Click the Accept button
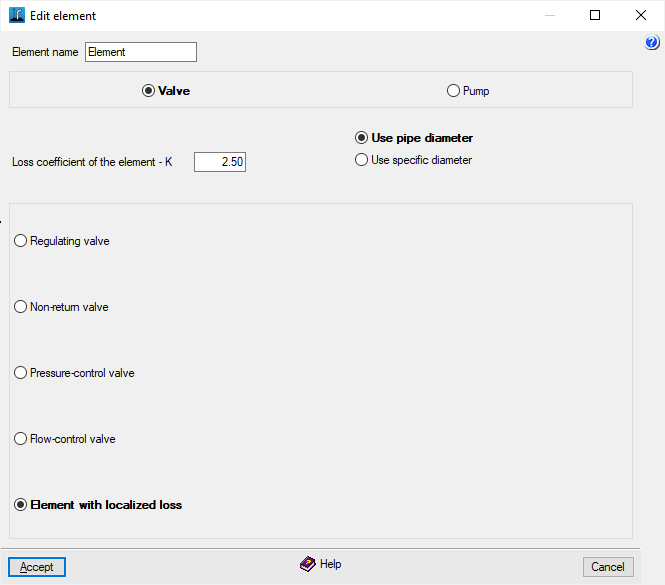 tap(37, 567)
